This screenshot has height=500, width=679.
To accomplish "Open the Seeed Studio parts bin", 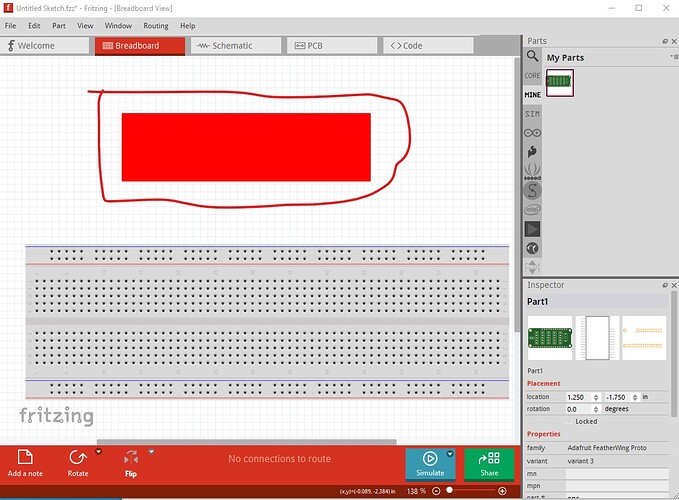I will (x=532, y=171).
